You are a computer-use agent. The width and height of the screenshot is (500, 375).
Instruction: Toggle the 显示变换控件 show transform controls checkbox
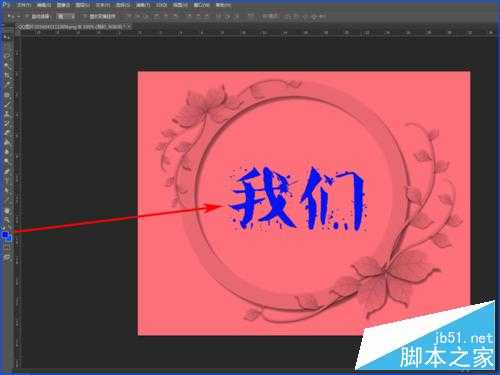pos(85,16)
